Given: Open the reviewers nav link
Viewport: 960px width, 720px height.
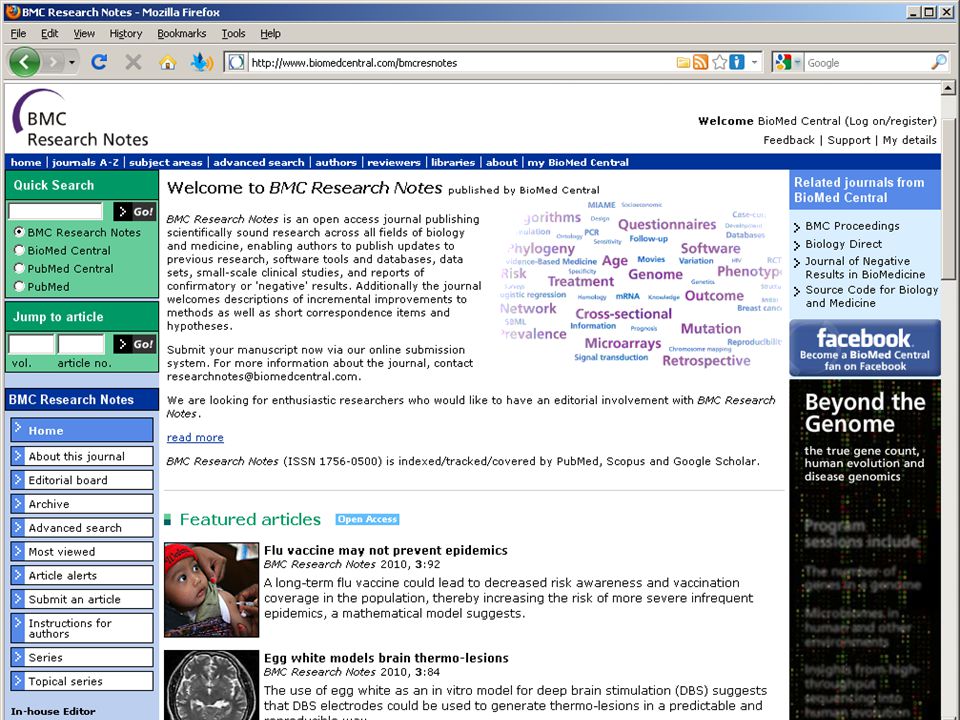Looking at the screenshot, I should [394, 162].
